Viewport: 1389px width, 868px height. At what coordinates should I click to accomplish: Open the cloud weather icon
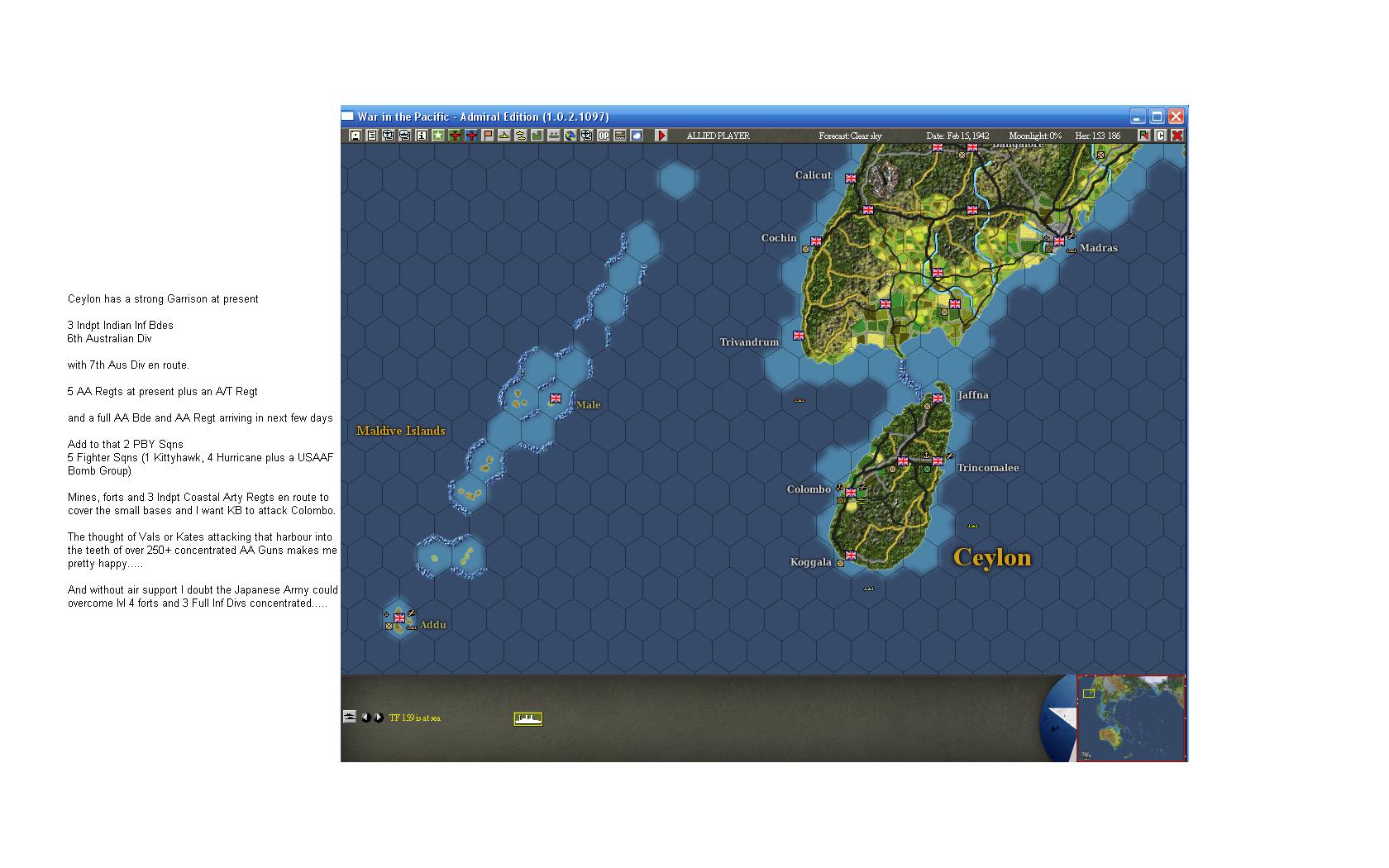coord(637,136)
